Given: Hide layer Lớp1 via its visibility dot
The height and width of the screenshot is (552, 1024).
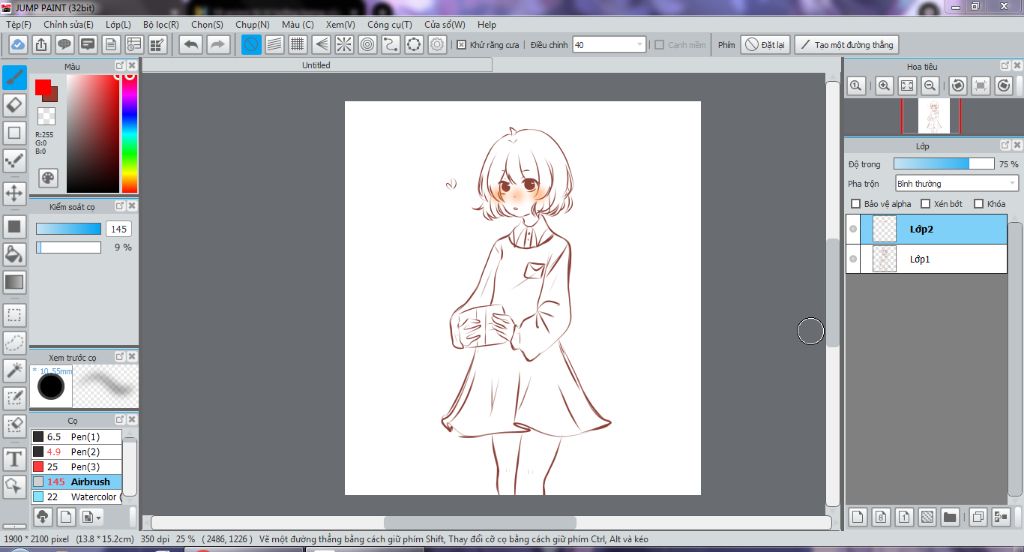Looking at the screenshot, I should click(853, 259).
